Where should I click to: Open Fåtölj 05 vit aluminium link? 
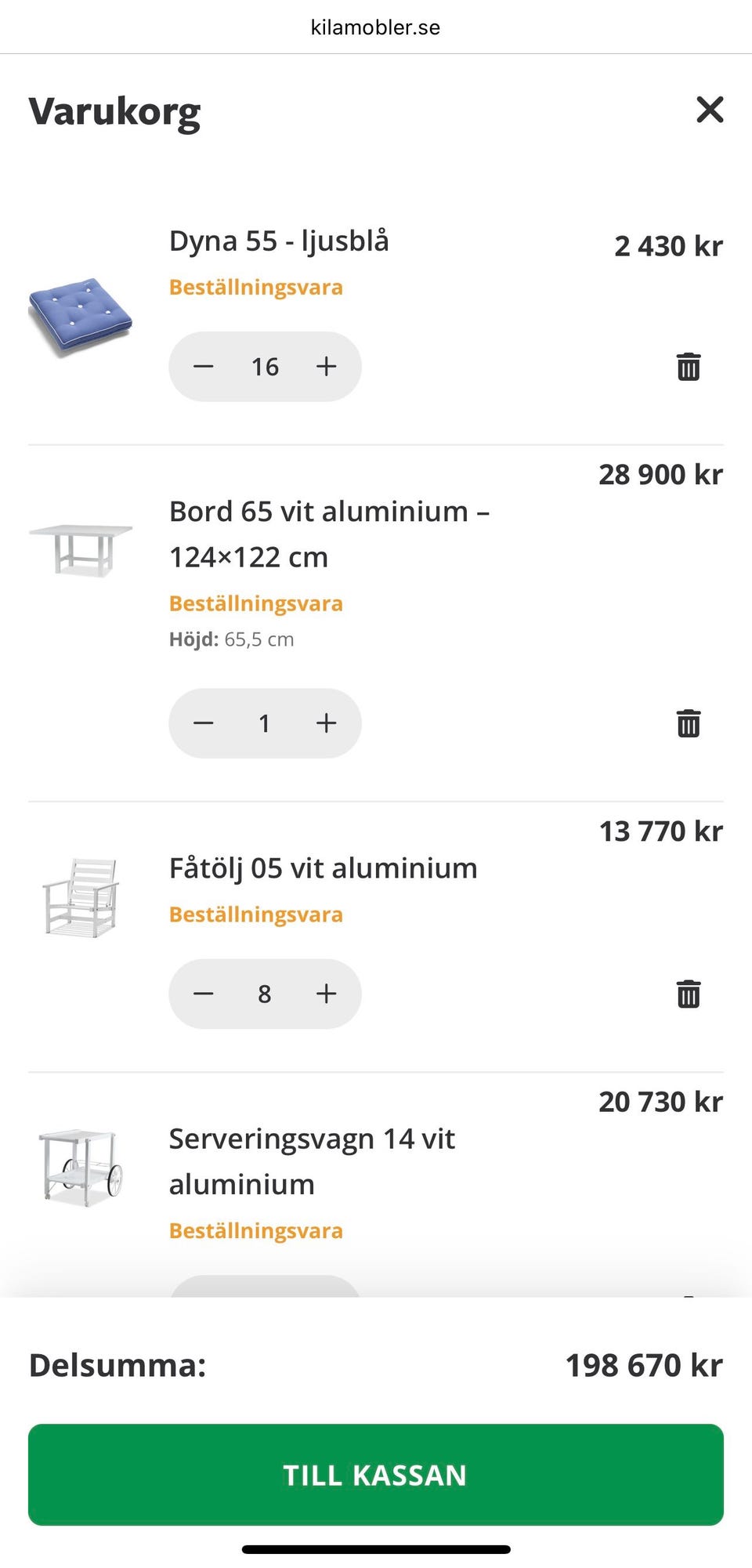point(323,868)
